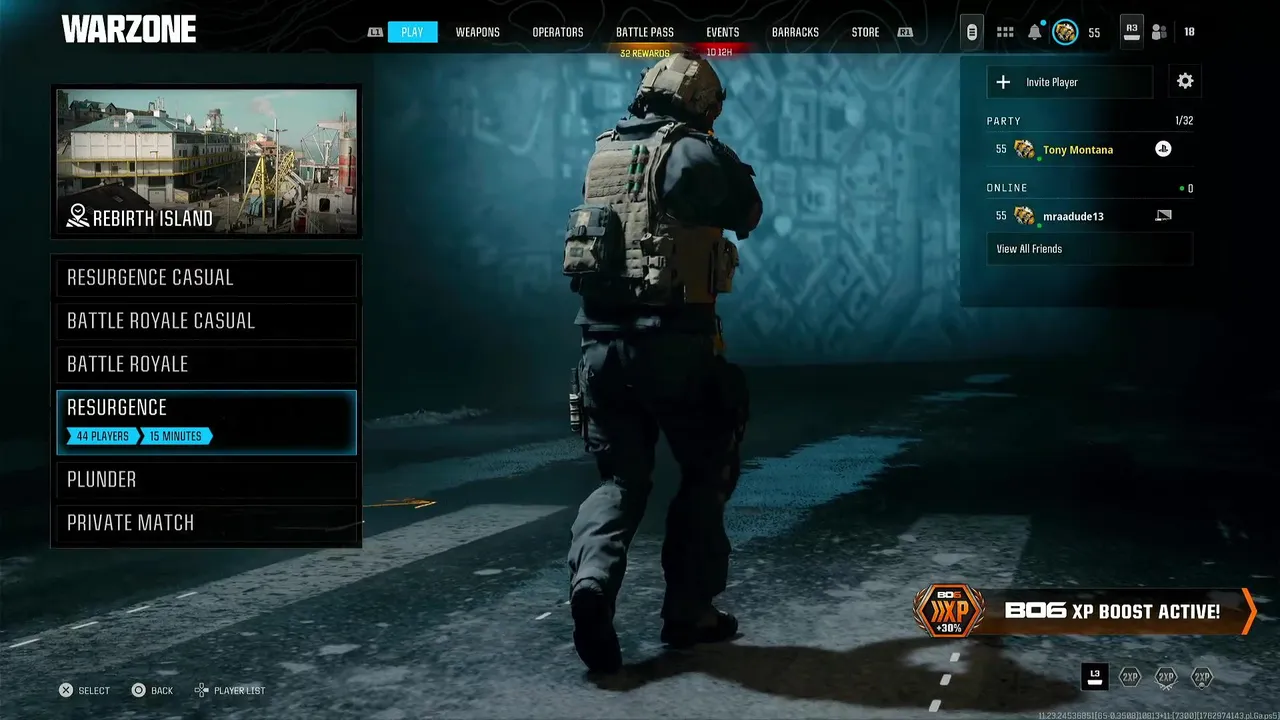1280x720 pixels.
Task: Go to the Barracks tab
Action: point(795,32)
